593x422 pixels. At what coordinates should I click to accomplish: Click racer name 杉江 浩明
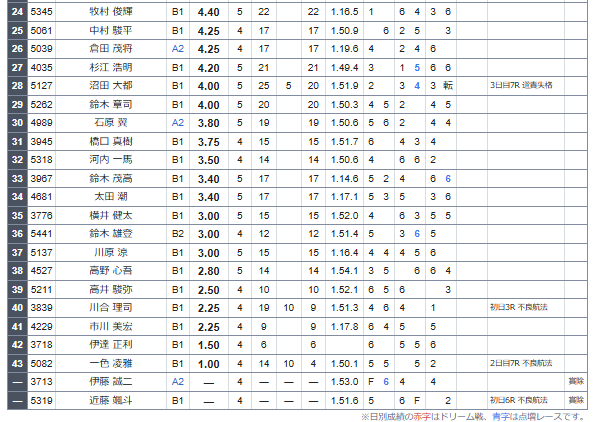pyautogui.click(x=111, y=67)
